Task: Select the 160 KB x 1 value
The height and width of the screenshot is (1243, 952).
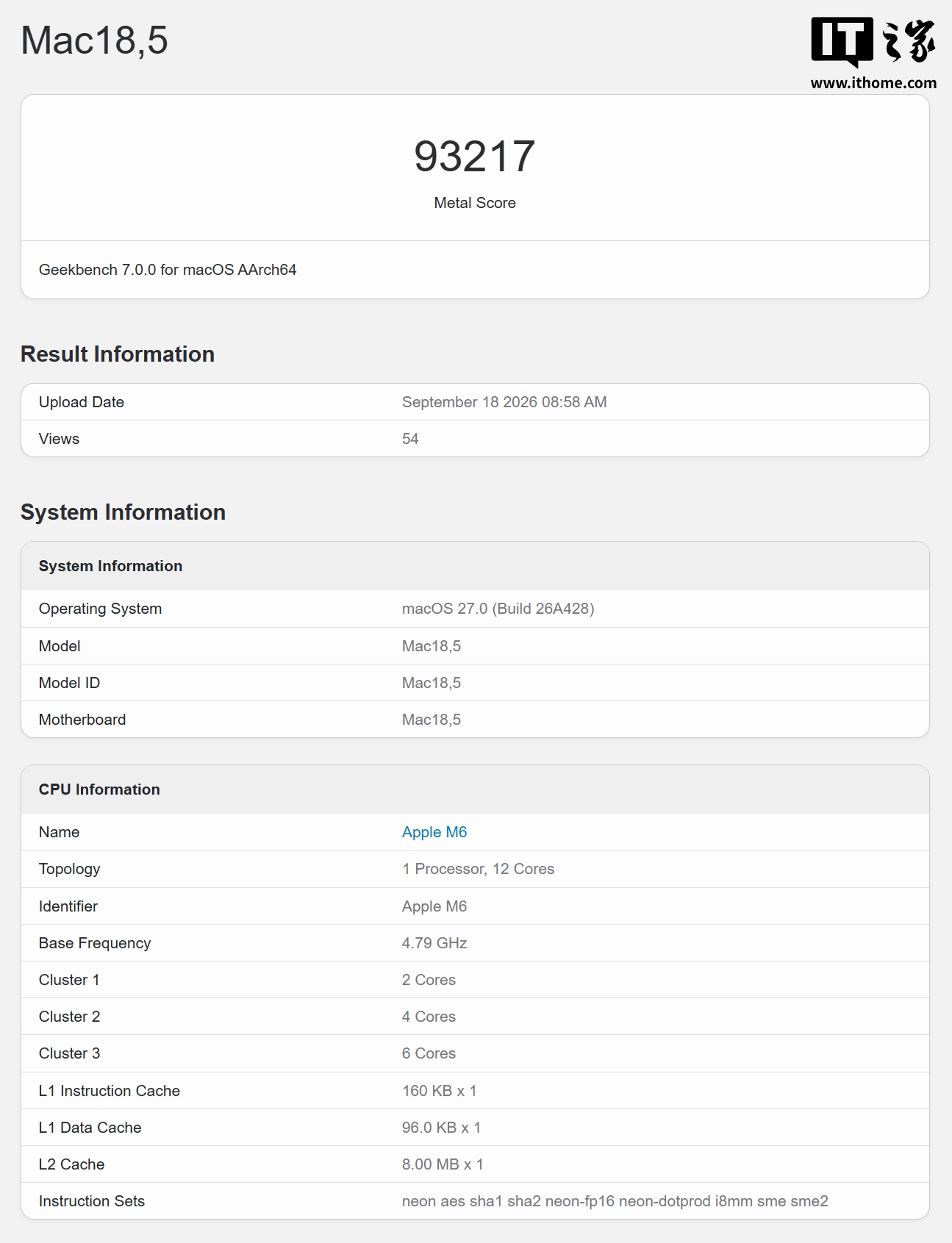Action: click(439, 1091)
